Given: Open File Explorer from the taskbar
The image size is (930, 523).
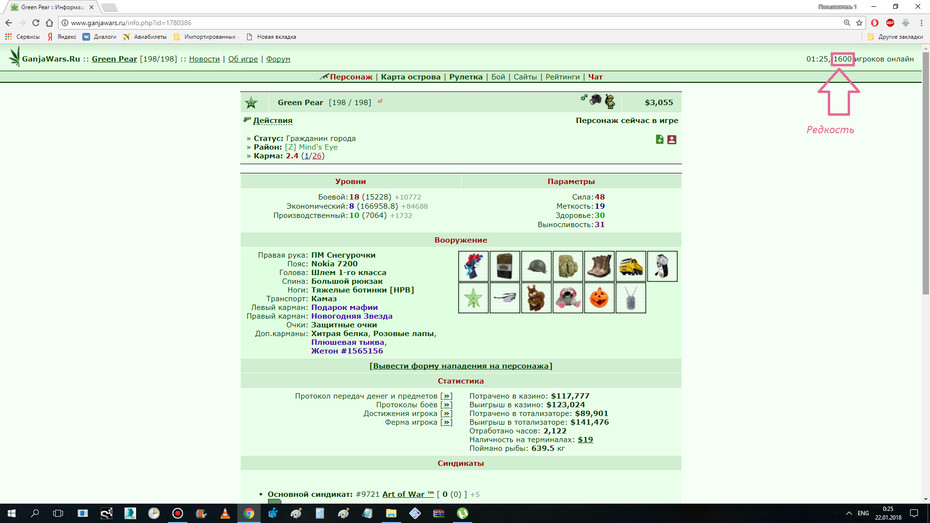Looking at the screenshot, I should coord(391,514).
